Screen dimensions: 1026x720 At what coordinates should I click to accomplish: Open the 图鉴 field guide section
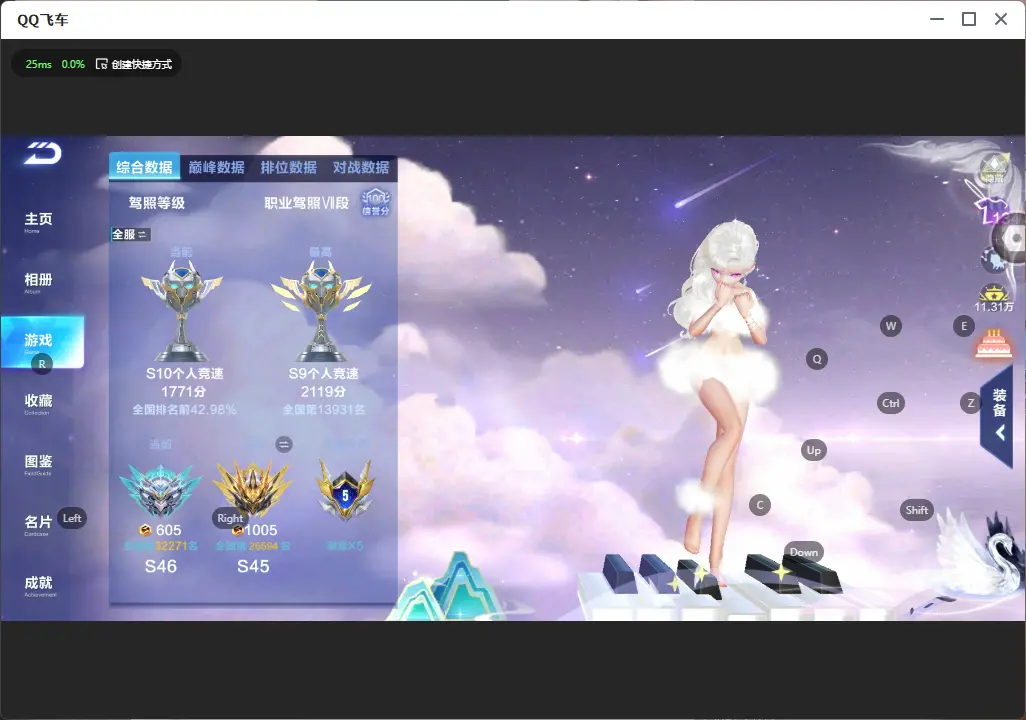39,464
